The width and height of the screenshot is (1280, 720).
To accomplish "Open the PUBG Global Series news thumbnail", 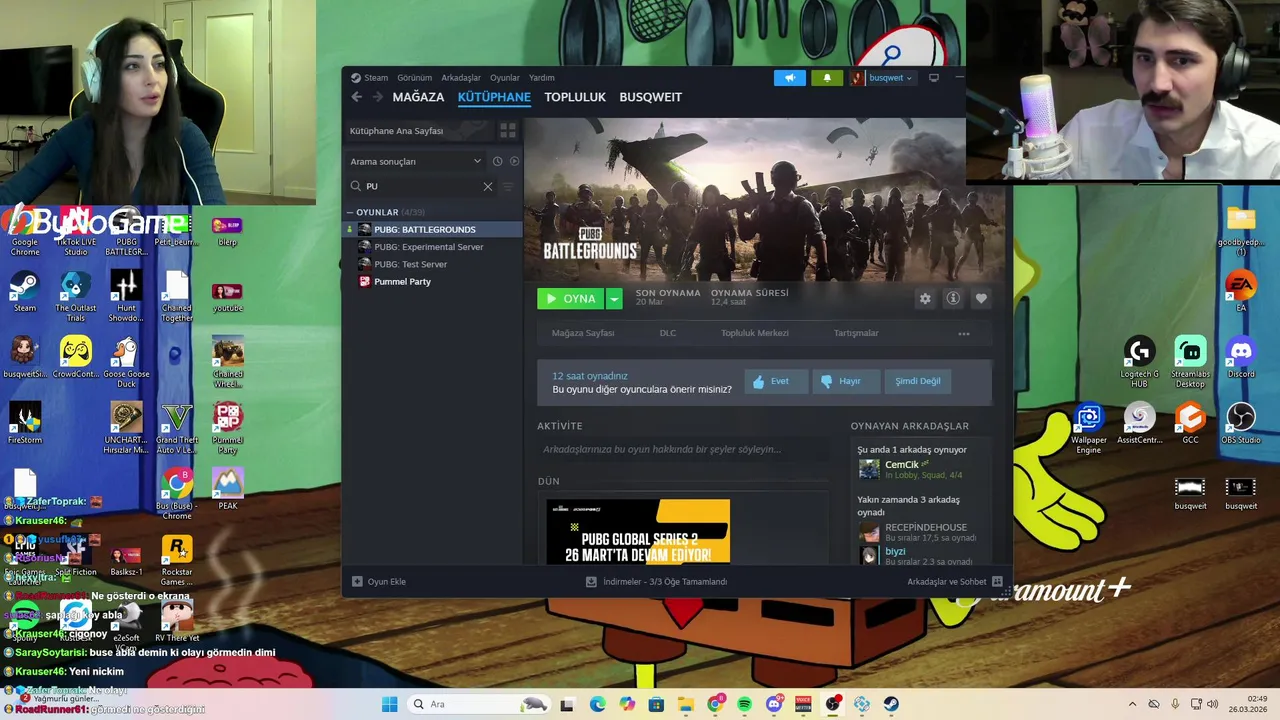I will 638,531.
